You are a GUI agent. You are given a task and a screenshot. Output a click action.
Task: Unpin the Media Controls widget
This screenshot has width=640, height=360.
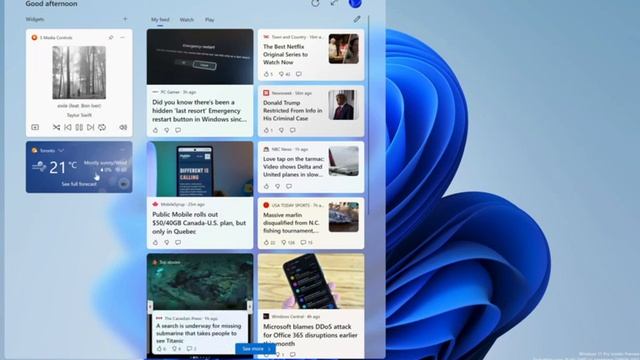(x=111, y=38)
